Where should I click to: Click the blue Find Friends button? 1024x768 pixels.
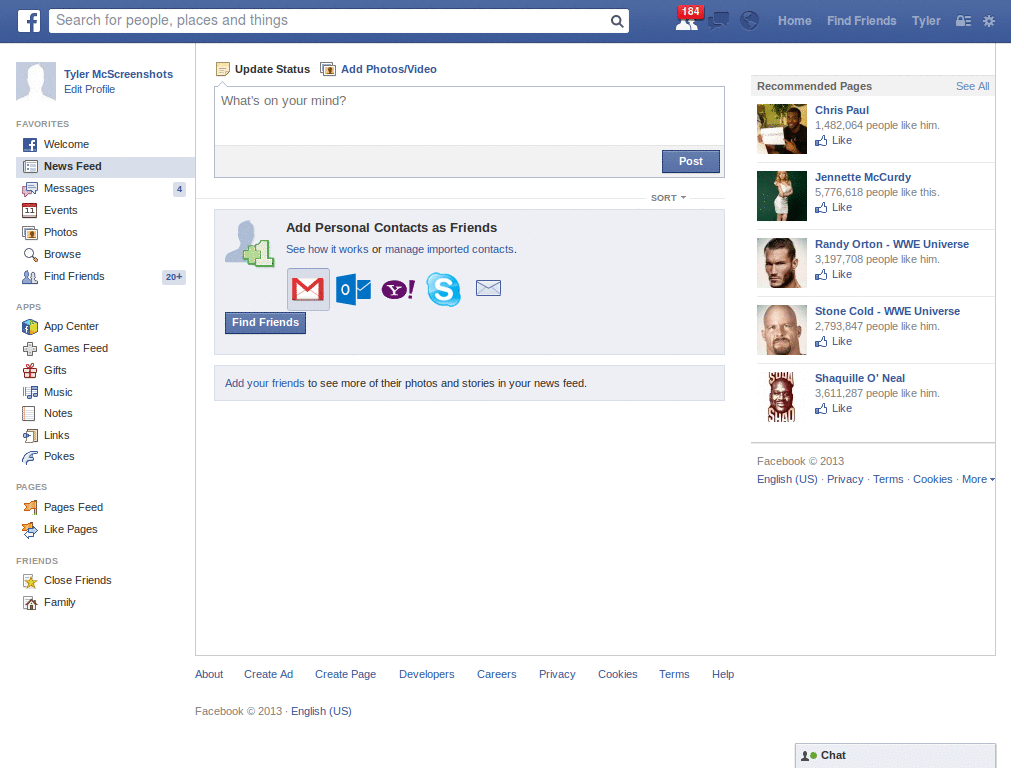point(265,323)
